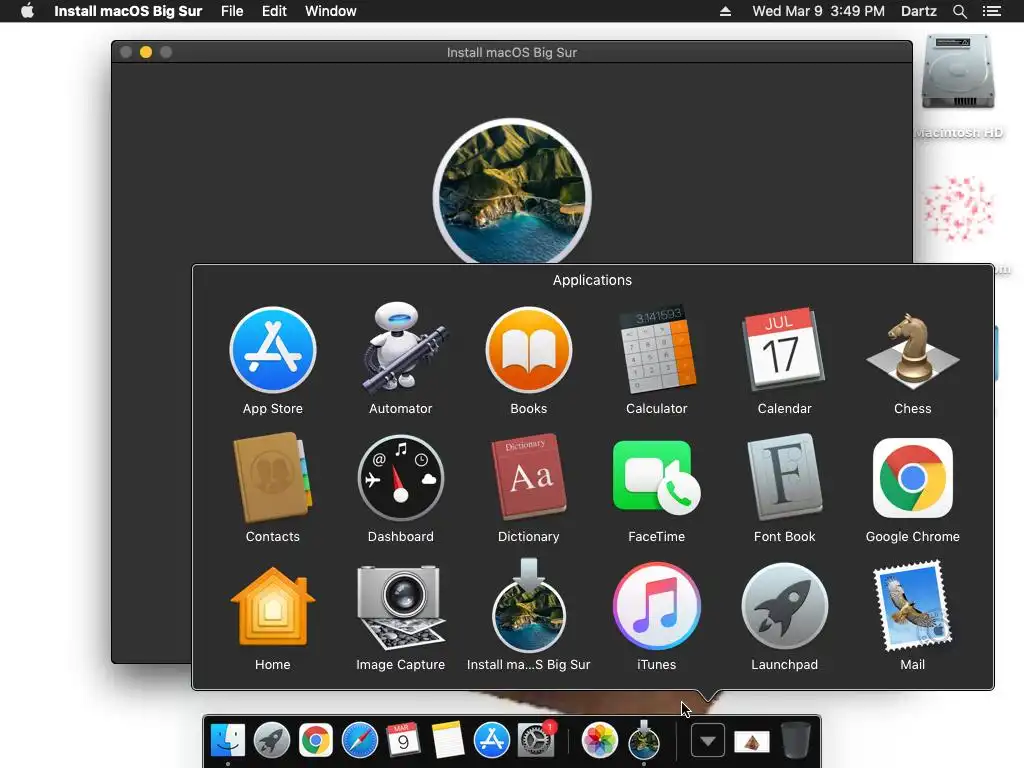
Task: Open the Books app icon
Action: (x=528, y=350)
